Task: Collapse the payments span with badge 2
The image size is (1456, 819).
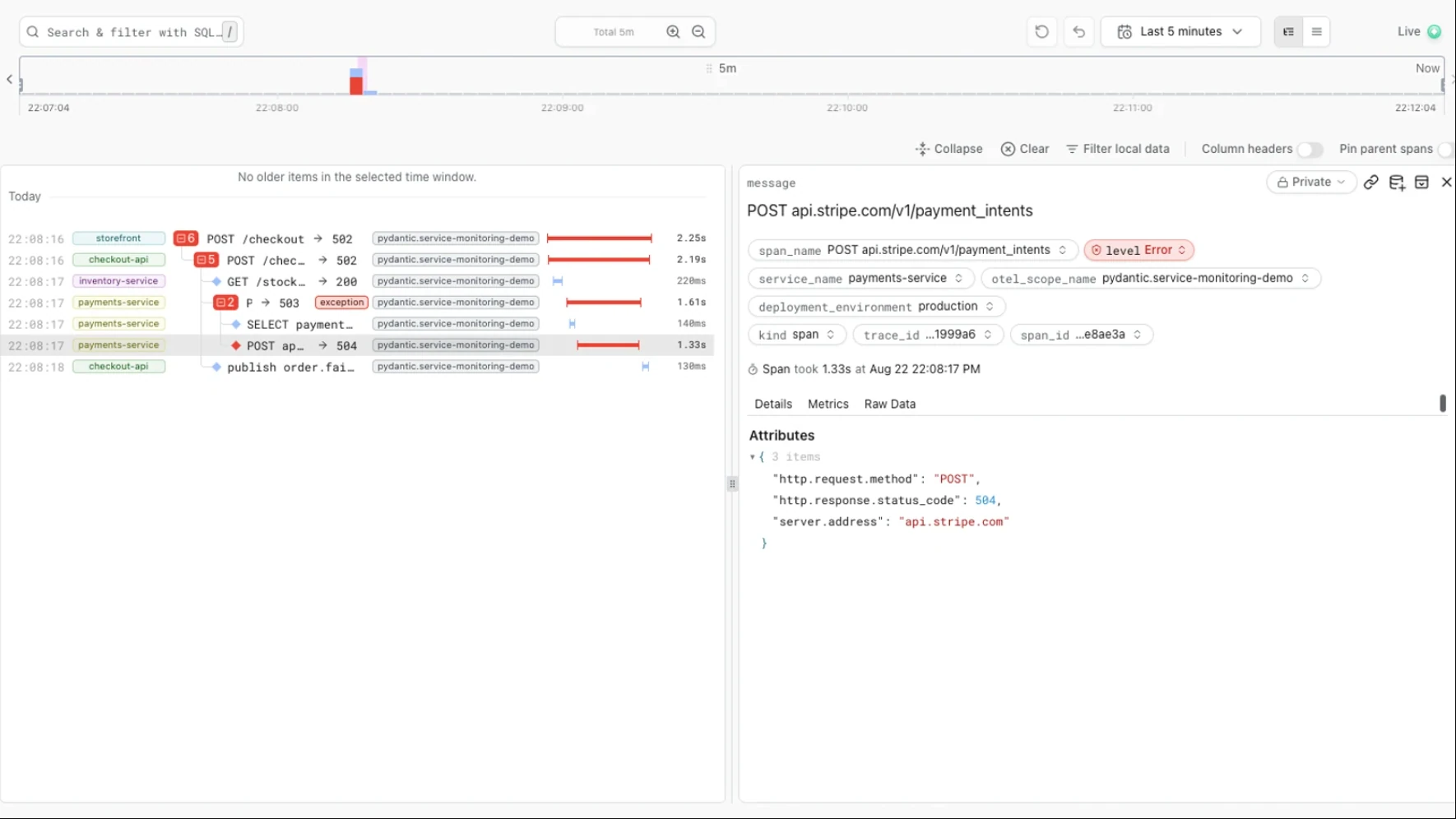Action: pos(225,303)
